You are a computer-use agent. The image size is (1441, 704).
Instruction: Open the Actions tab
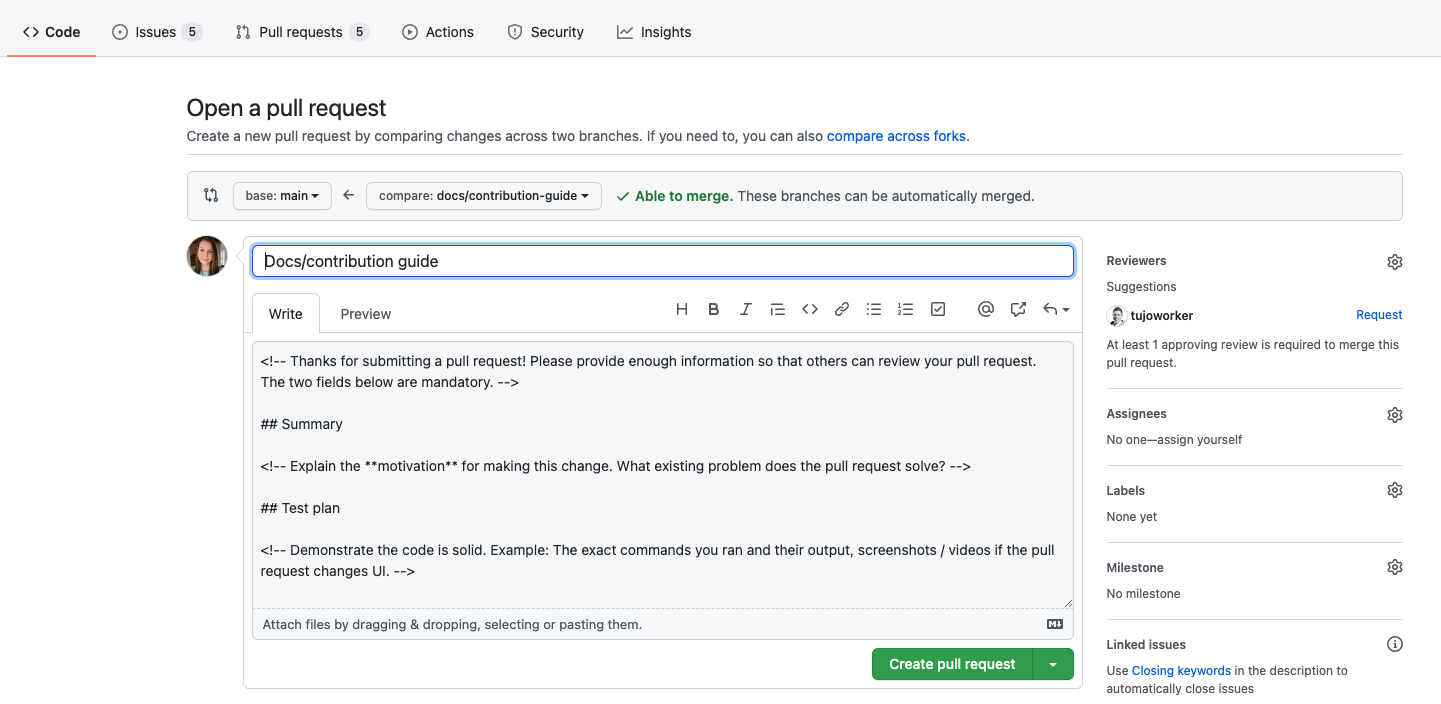coord(438,31)
